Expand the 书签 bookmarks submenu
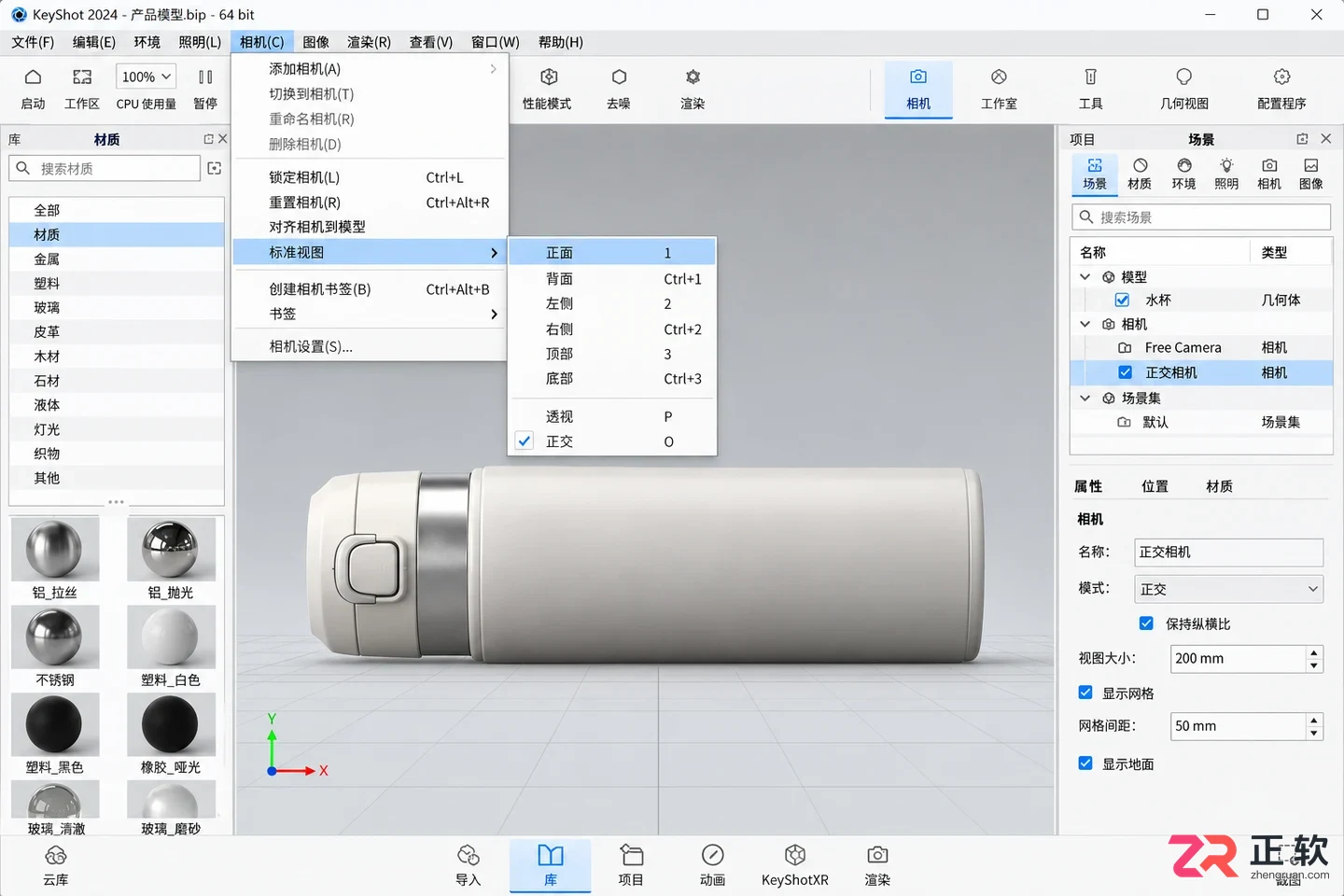This screenshot has height=896, width=1344. (x=370, y=315)
